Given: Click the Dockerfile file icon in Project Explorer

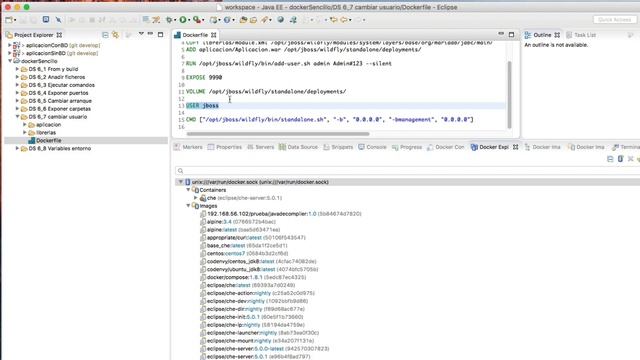Looking at the screenshot, I should (x=31, y=140).
